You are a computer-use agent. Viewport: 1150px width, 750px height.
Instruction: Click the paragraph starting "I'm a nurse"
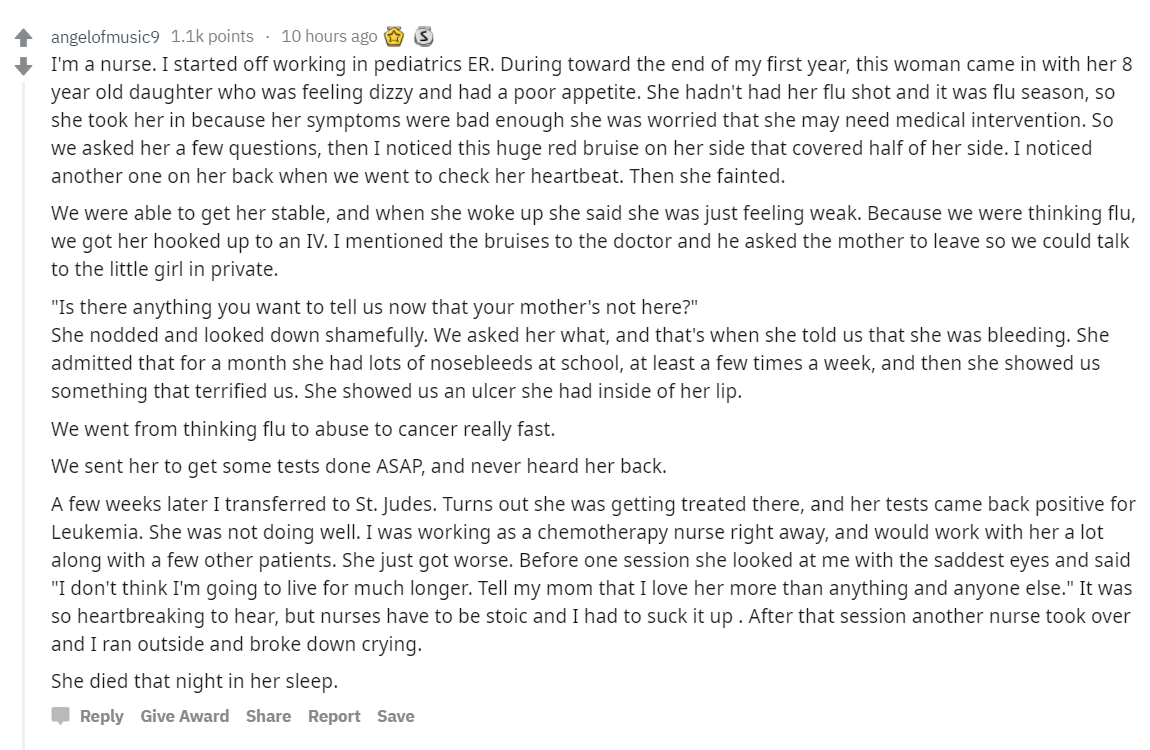click(593, 120)
